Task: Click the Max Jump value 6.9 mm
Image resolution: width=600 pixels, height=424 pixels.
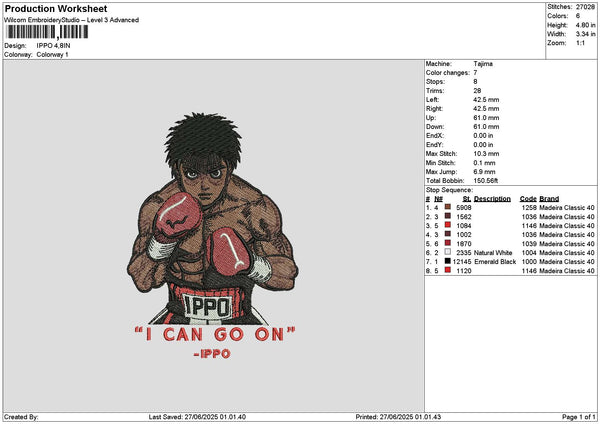Action: [x=484, y=172]
